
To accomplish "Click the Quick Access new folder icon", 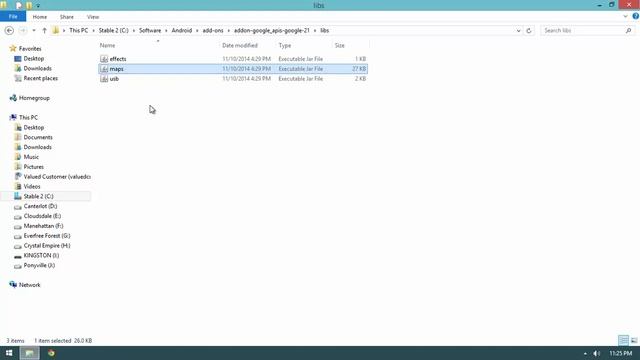I will coord(29,6).
